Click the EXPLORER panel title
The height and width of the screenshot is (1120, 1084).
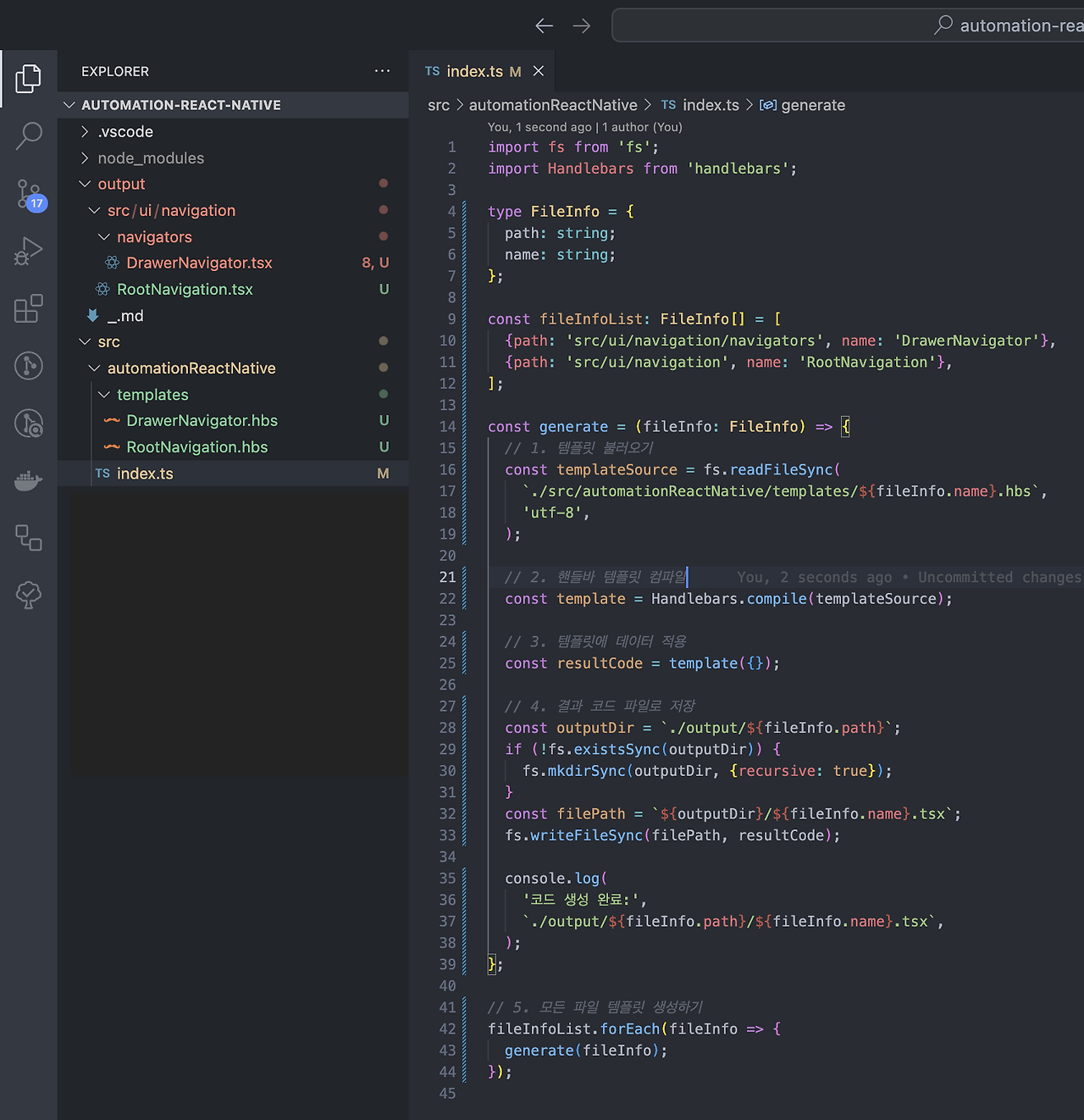(115, 71)
